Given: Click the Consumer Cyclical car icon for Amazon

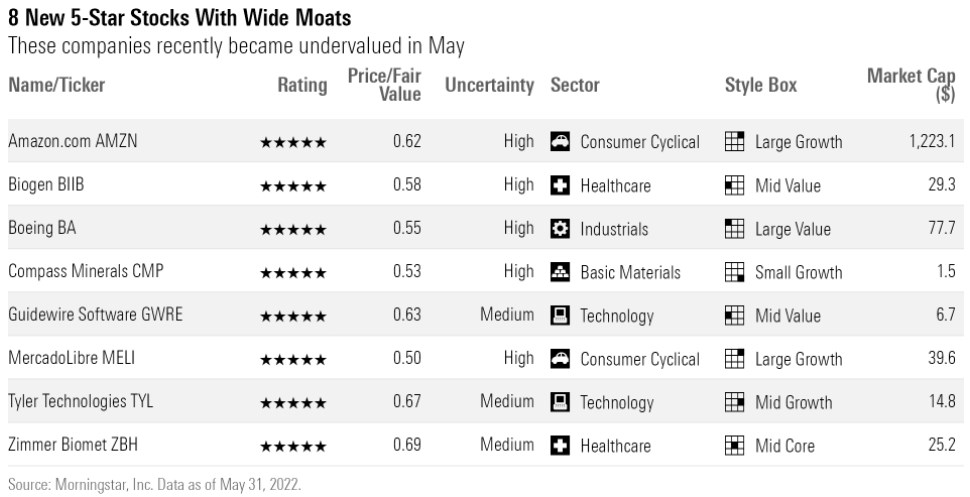Looking at the screenshot, I should click(561, 142).
